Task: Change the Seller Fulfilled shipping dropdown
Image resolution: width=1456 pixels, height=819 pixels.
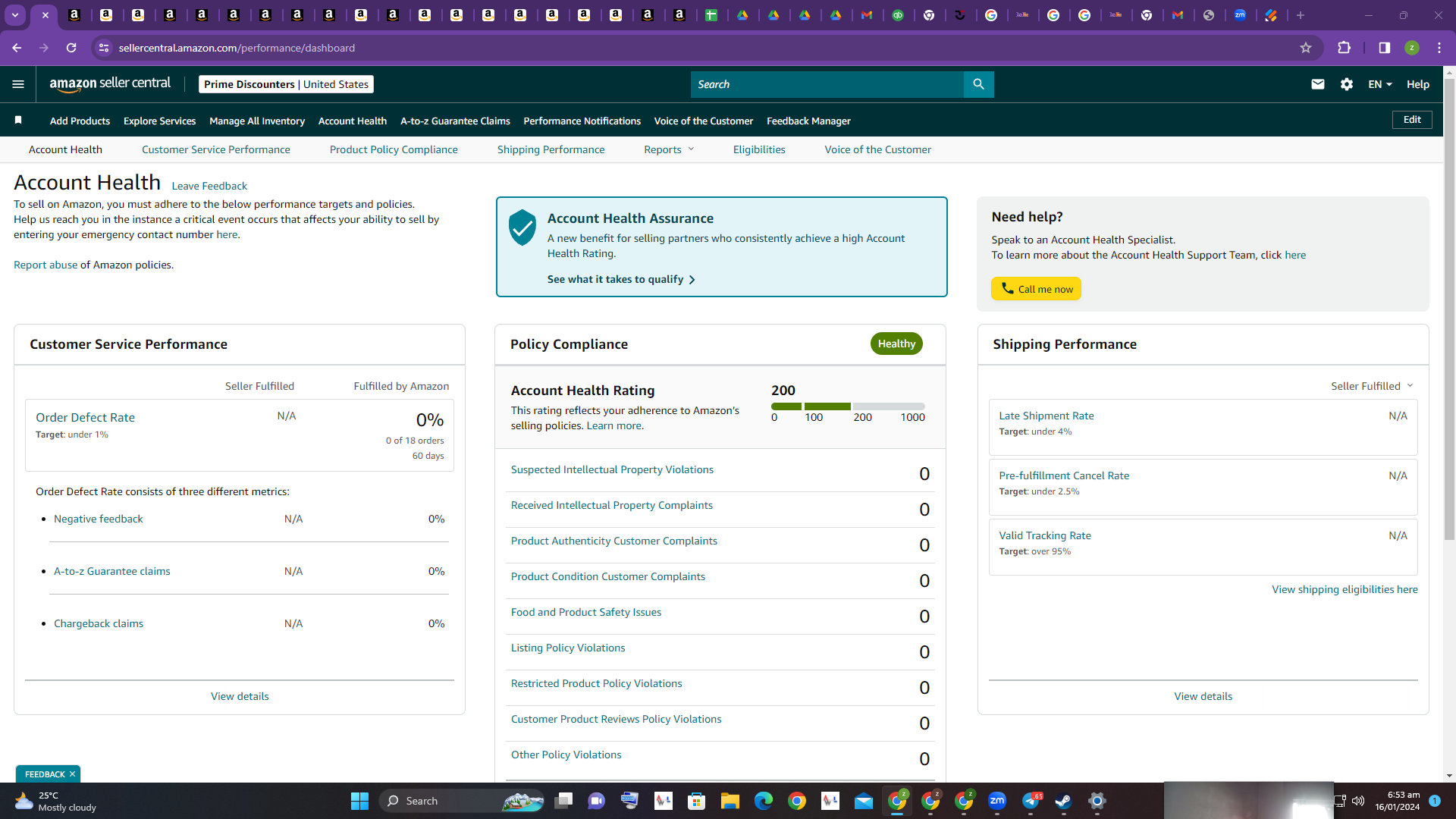Action: 1372,386
